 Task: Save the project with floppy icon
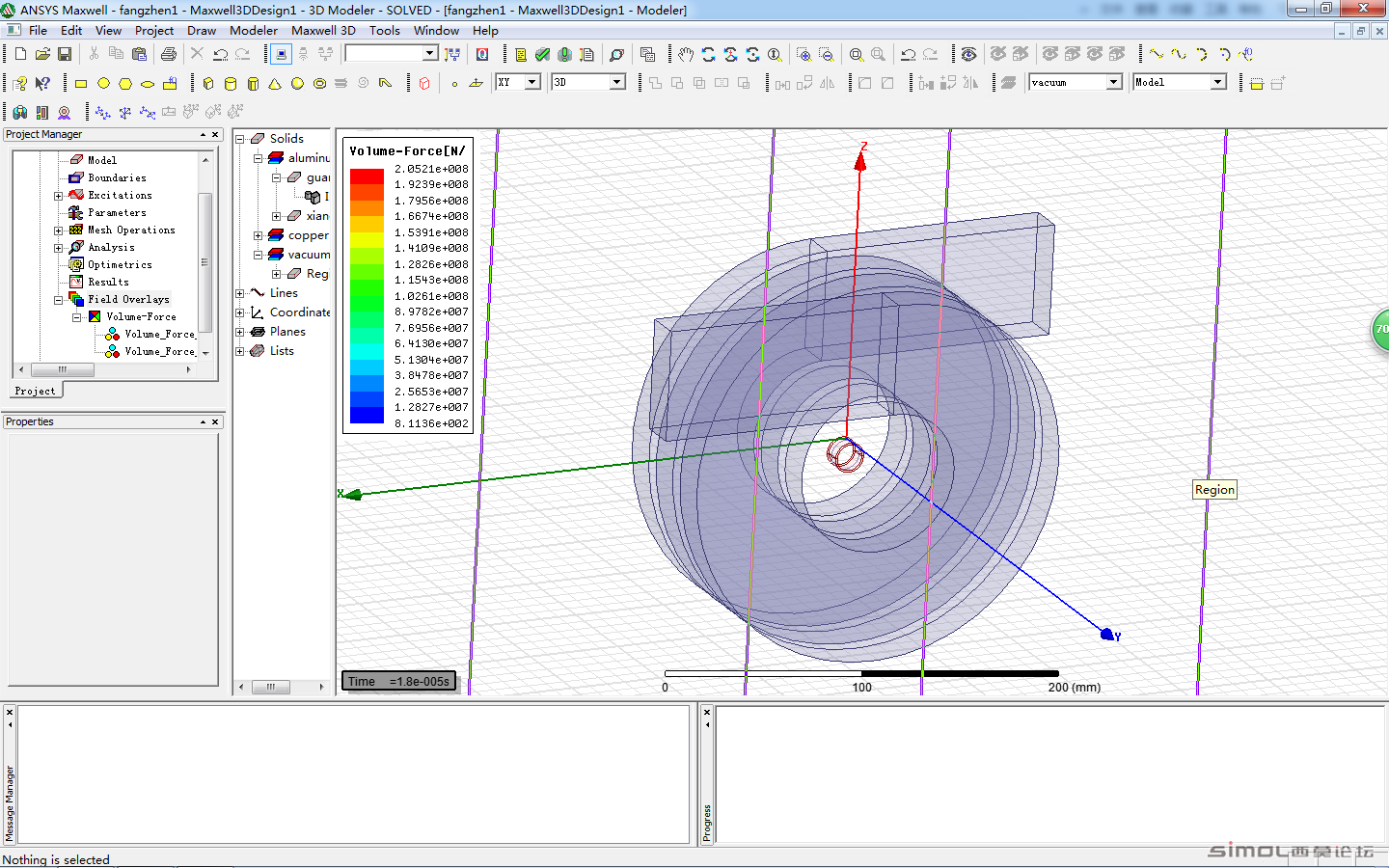65,54
